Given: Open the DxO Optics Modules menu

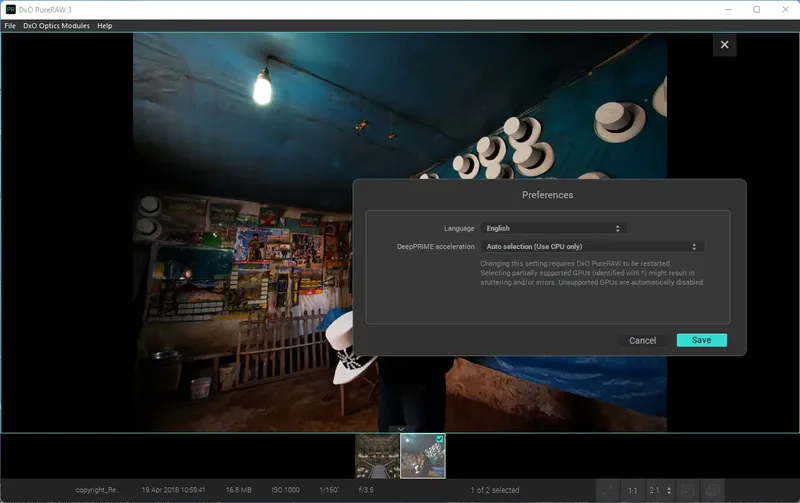Looking at the screenshot, I should coord(56,25).
